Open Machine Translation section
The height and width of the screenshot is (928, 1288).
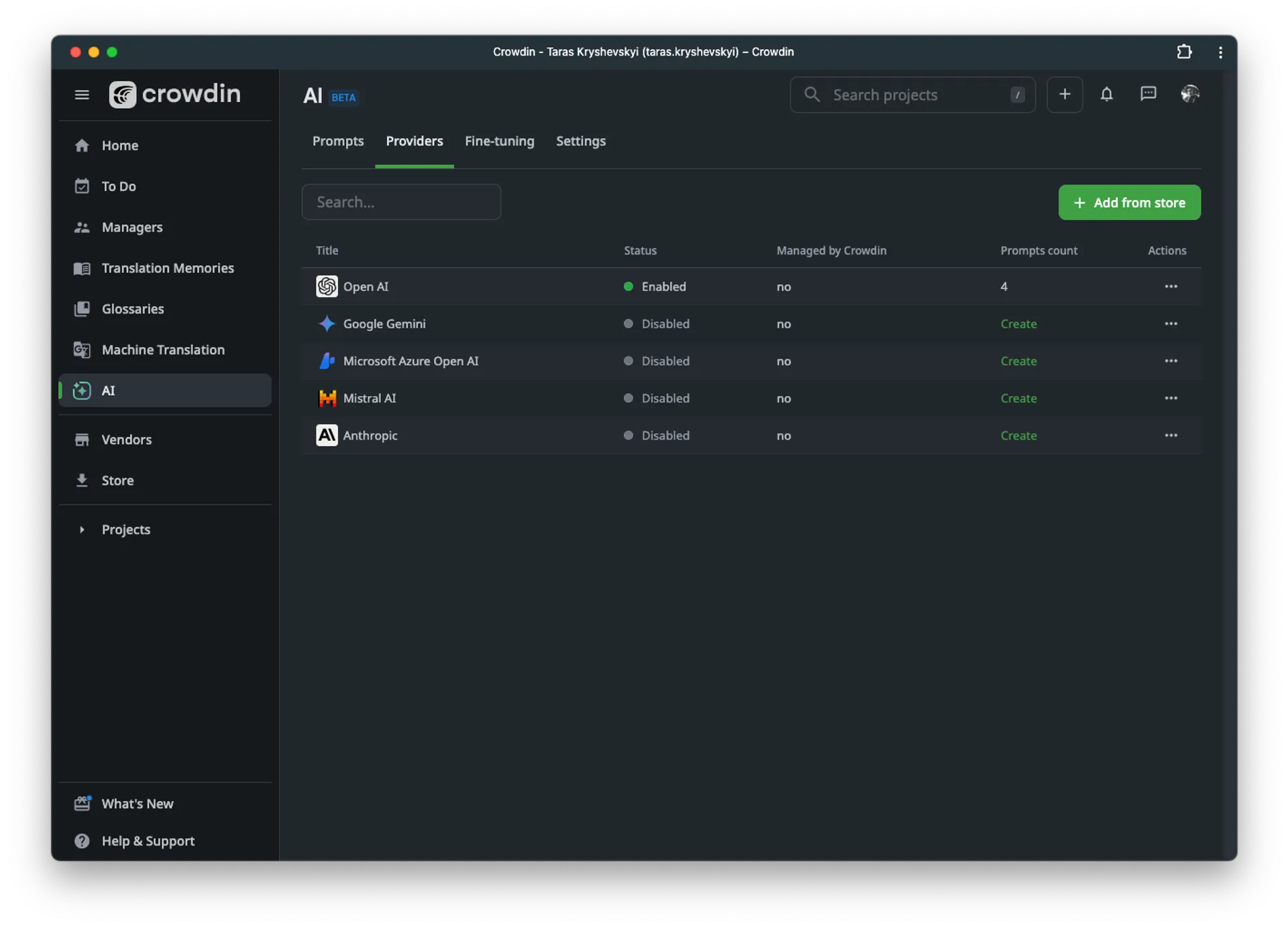point(165,350)
